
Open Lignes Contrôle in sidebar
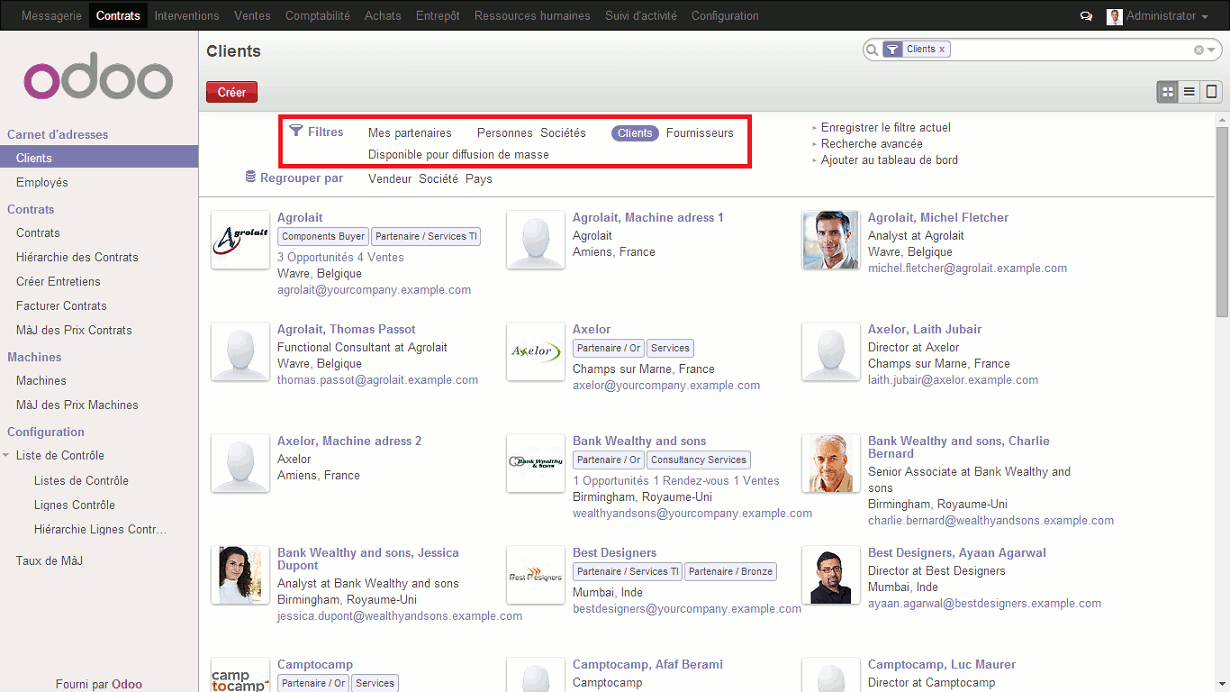[x=74, y=505]
